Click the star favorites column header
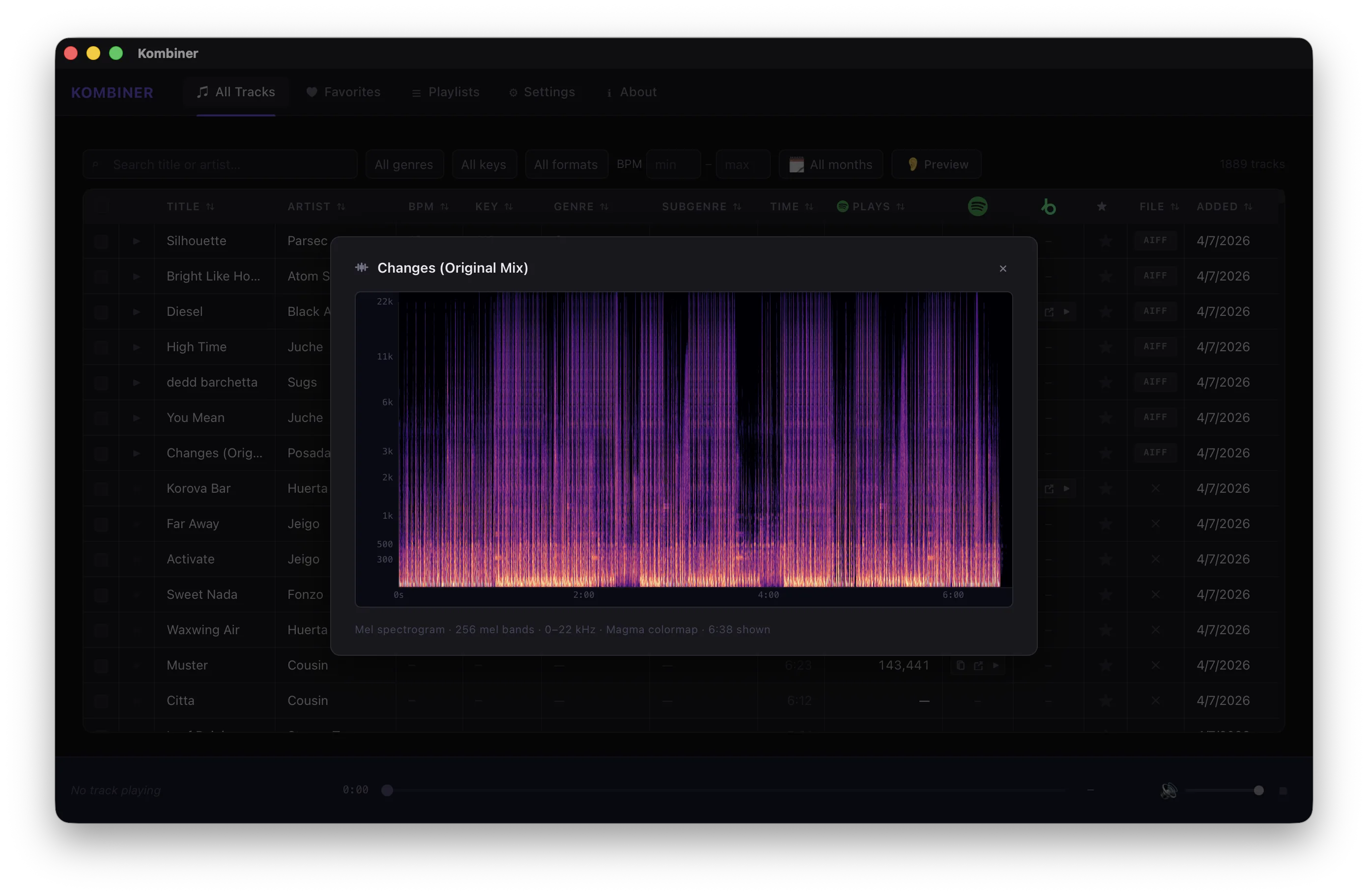 pyautogui.click(x=1101, y=206)
